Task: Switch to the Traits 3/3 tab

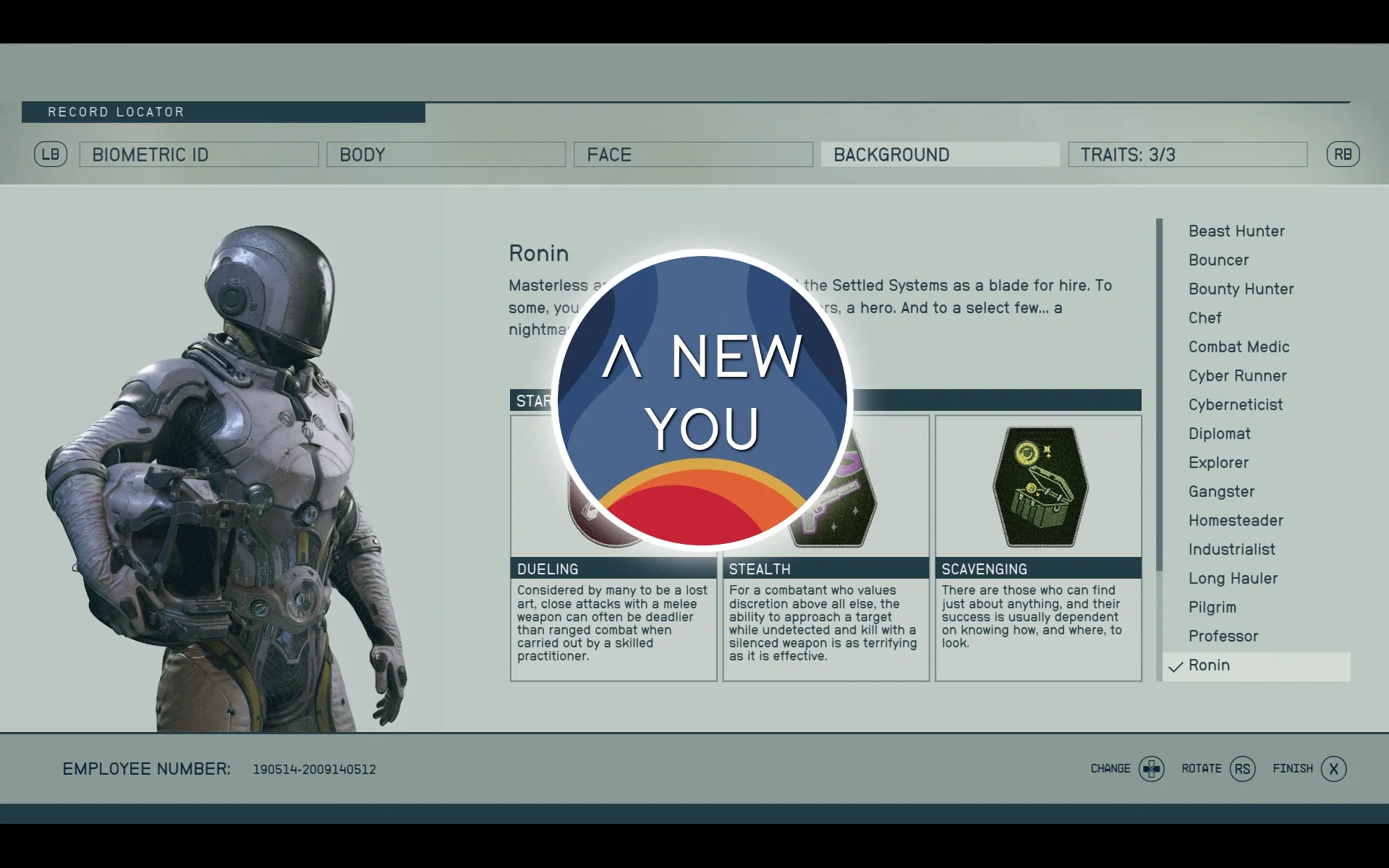Action: [1187, 155]
